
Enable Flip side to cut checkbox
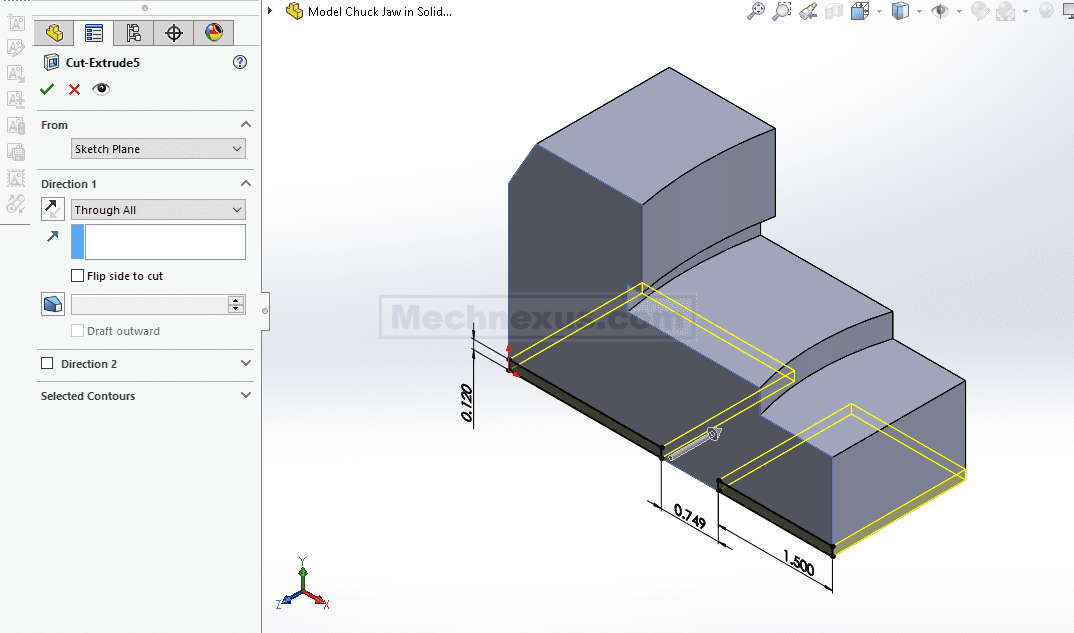(78, 276)
